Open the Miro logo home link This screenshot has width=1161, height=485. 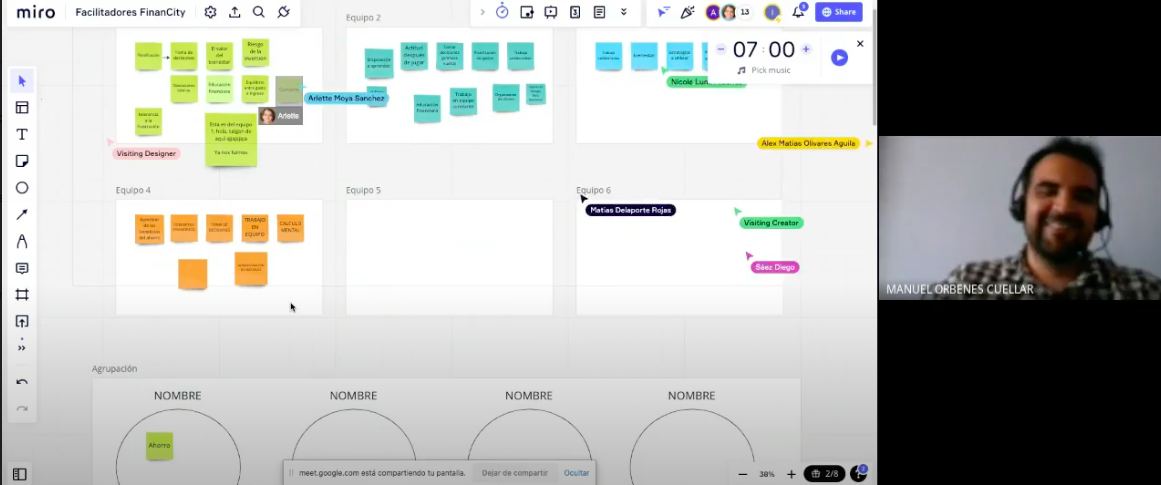tap(36, 12)
